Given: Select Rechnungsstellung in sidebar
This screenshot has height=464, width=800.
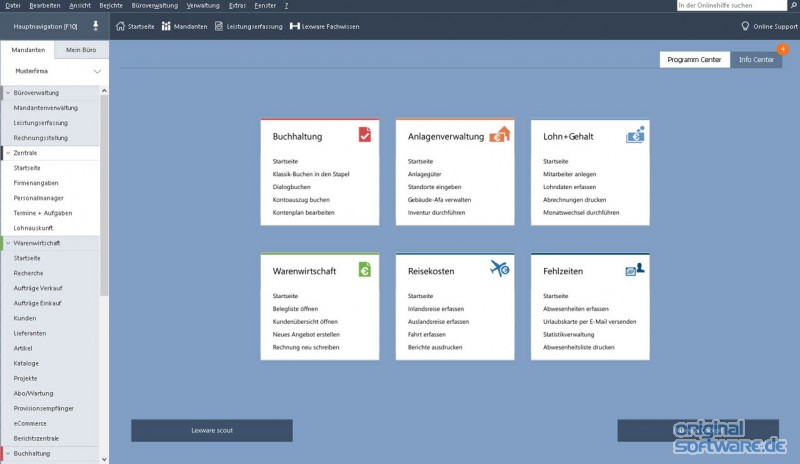Looking at the screenshot, I should click(x=41, y=138).
